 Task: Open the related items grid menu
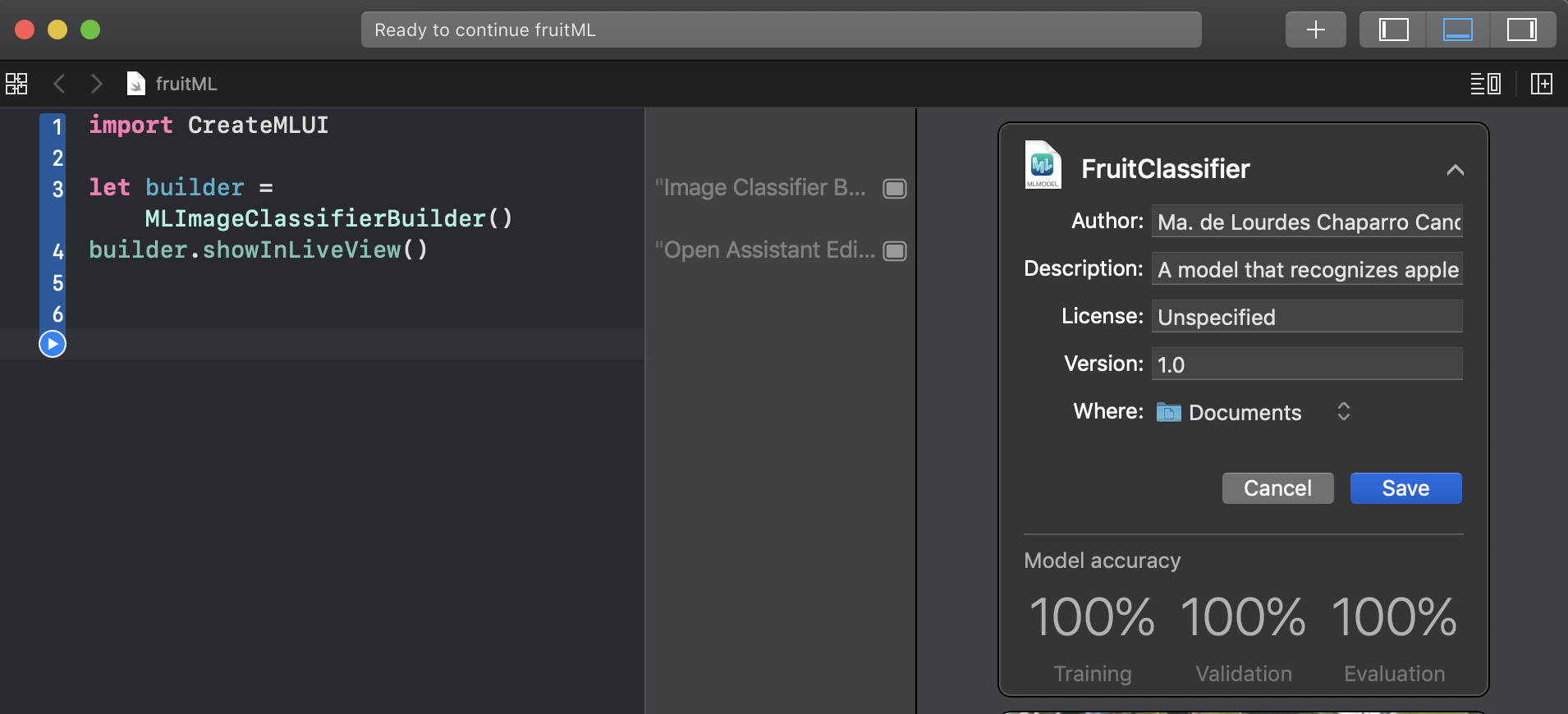click(x=16, y=84)
